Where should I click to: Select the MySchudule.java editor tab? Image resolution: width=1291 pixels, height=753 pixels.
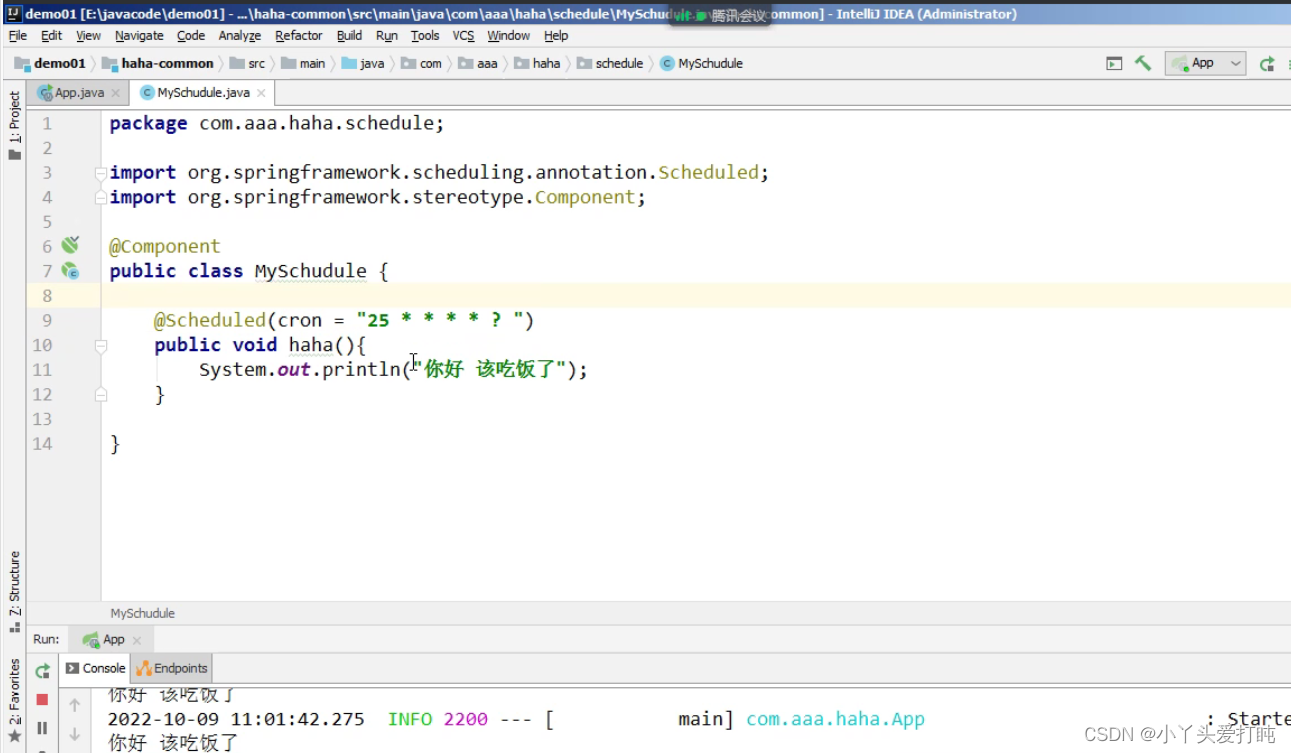tap(203, 92)
